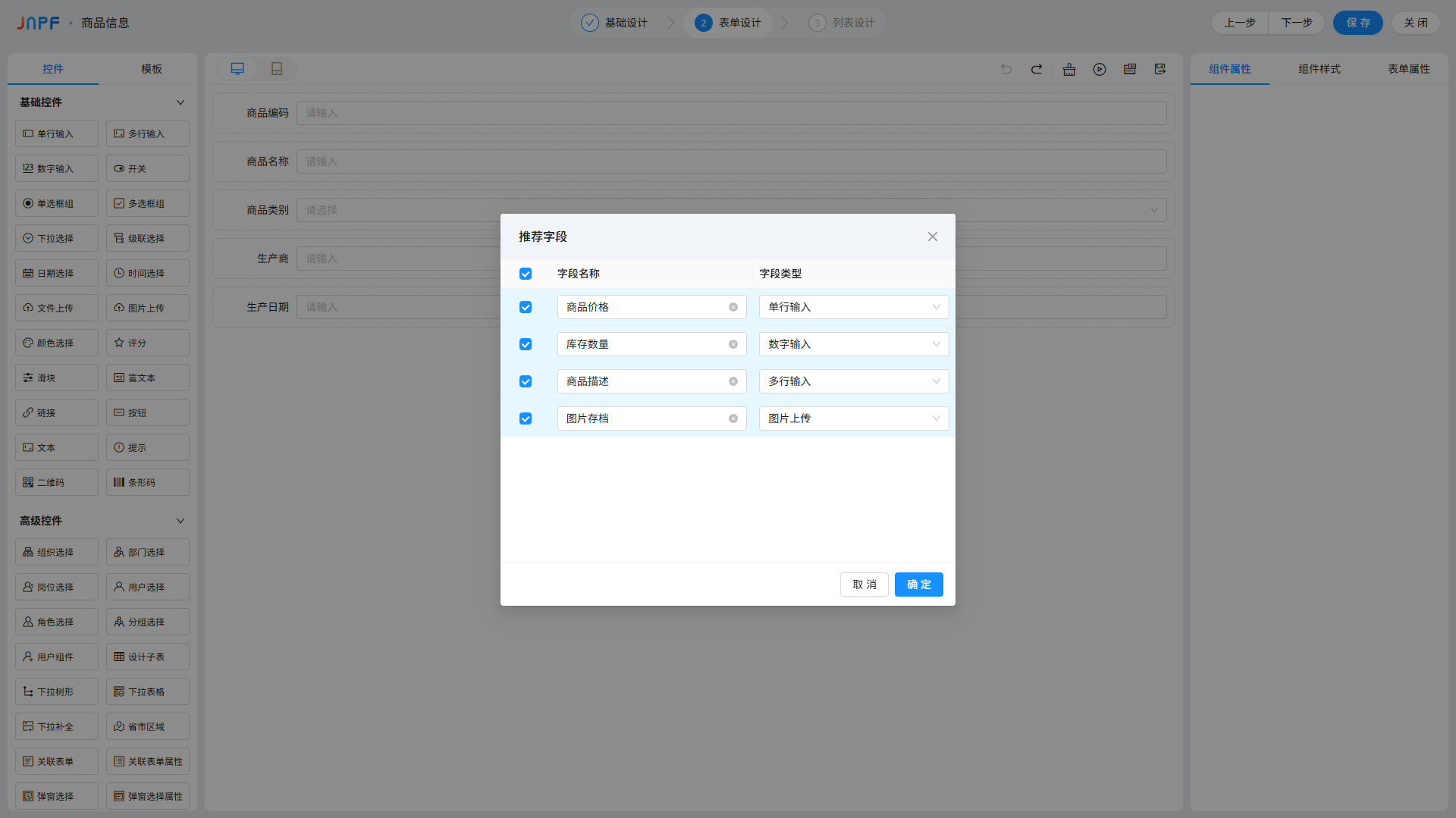Select the 日期选择 control
The height and width of the screenshot is (818, 1456).
pos(57,273)
